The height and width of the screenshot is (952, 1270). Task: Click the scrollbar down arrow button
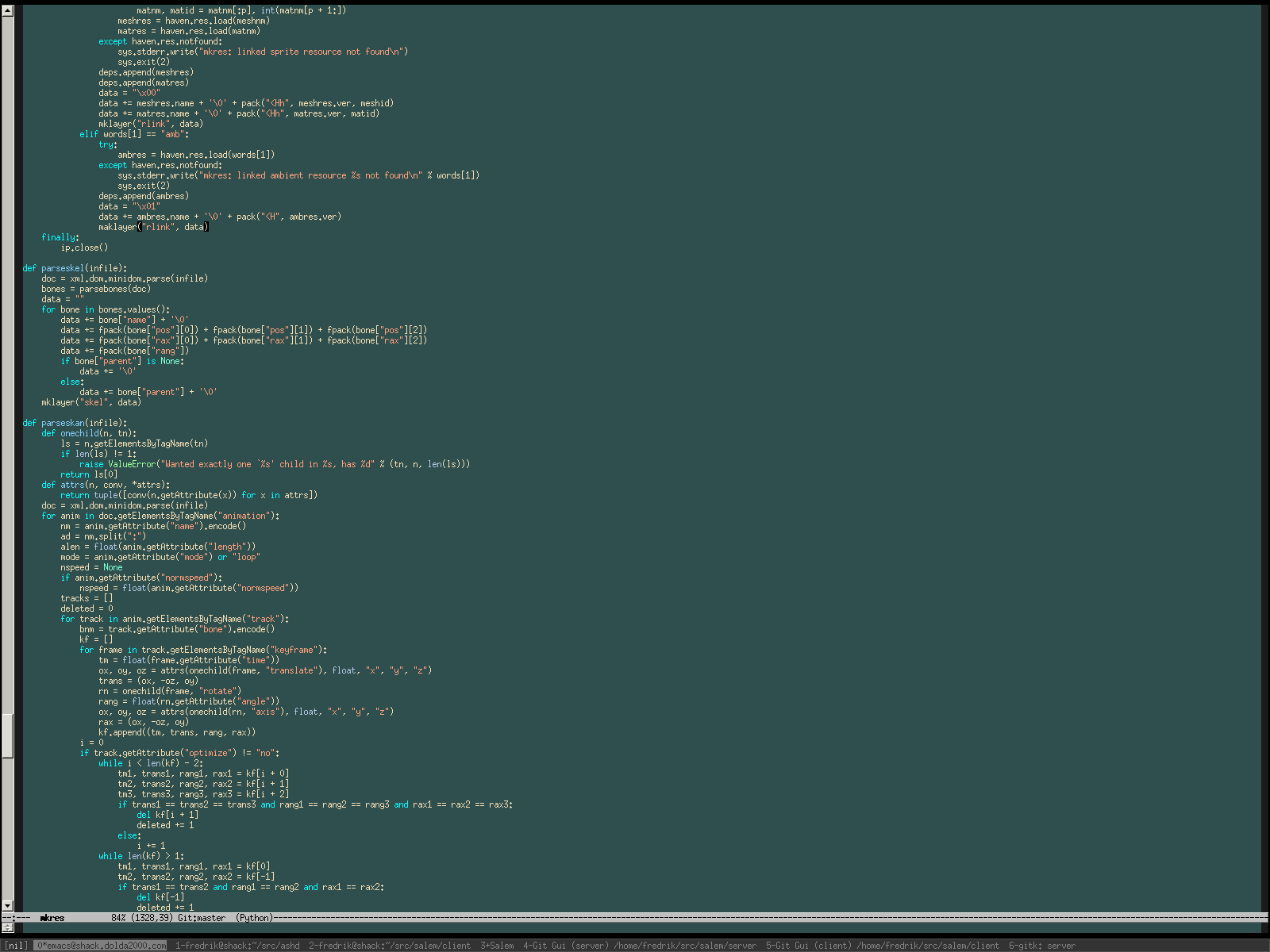pyautogui.click(x=7, y=905)
